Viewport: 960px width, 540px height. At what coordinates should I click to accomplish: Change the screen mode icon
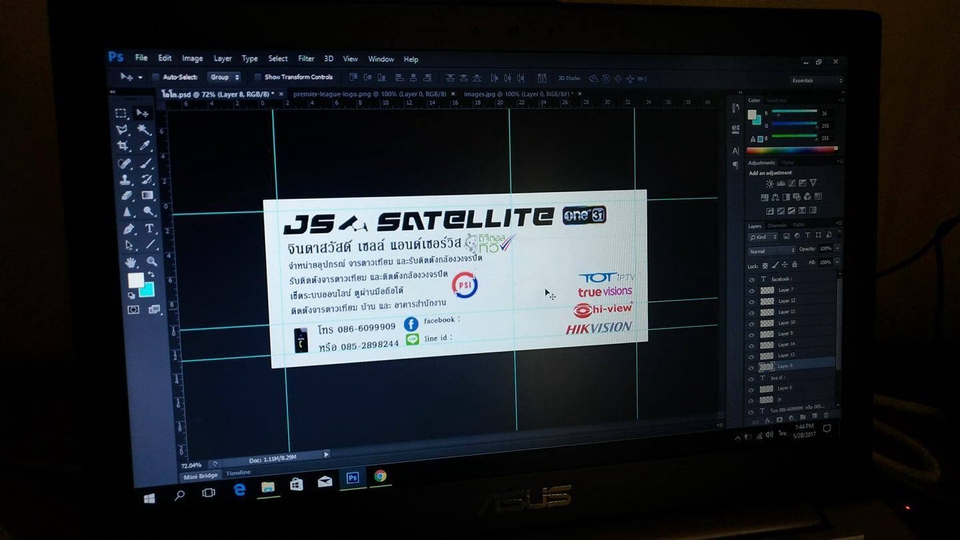tap(154, 309)
